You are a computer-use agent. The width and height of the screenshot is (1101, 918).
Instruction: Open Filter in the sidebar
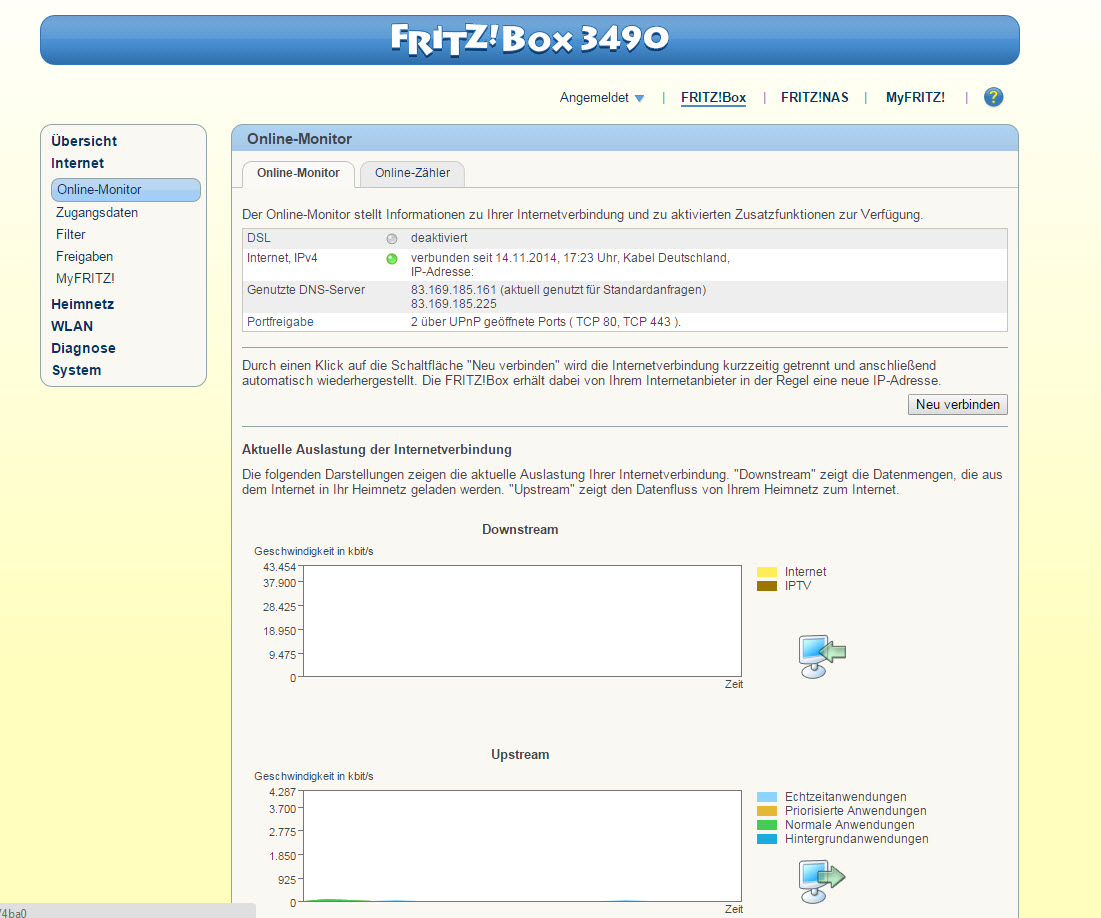[x=71, y=235]
